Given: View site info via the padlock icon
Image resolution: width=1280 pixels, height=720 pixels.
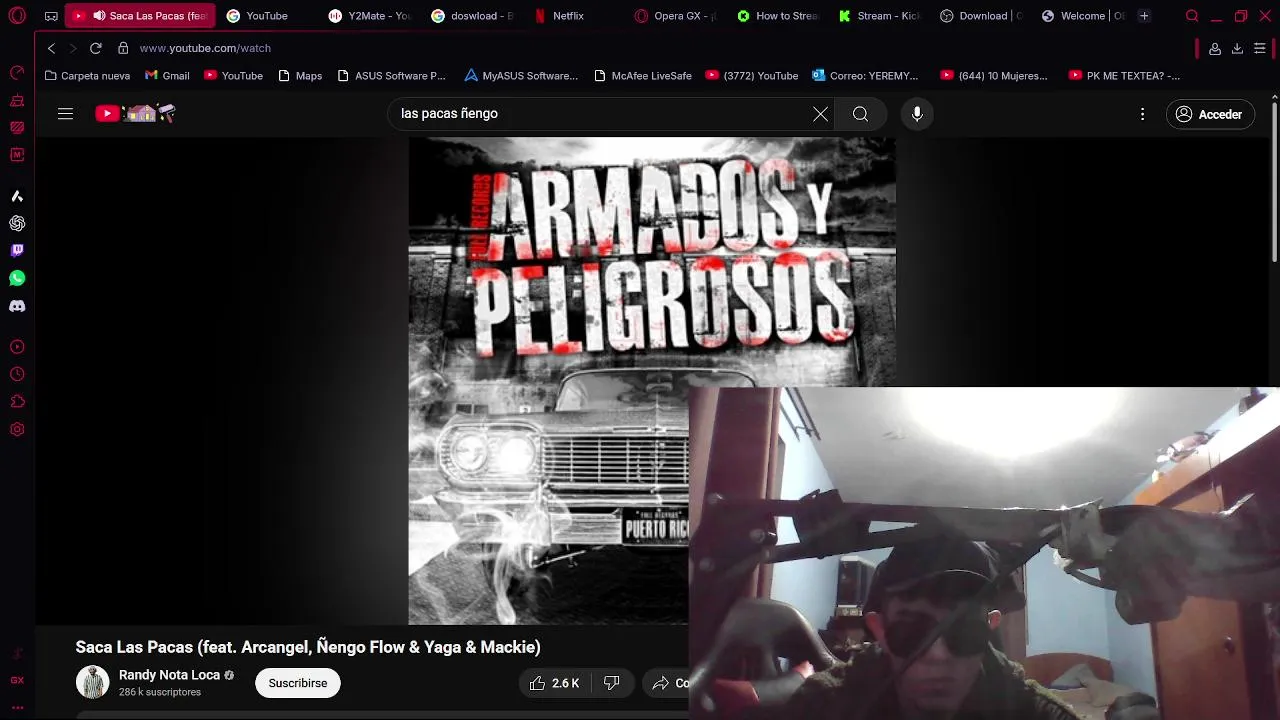Looking at the screenshot, I should point(123,48).
